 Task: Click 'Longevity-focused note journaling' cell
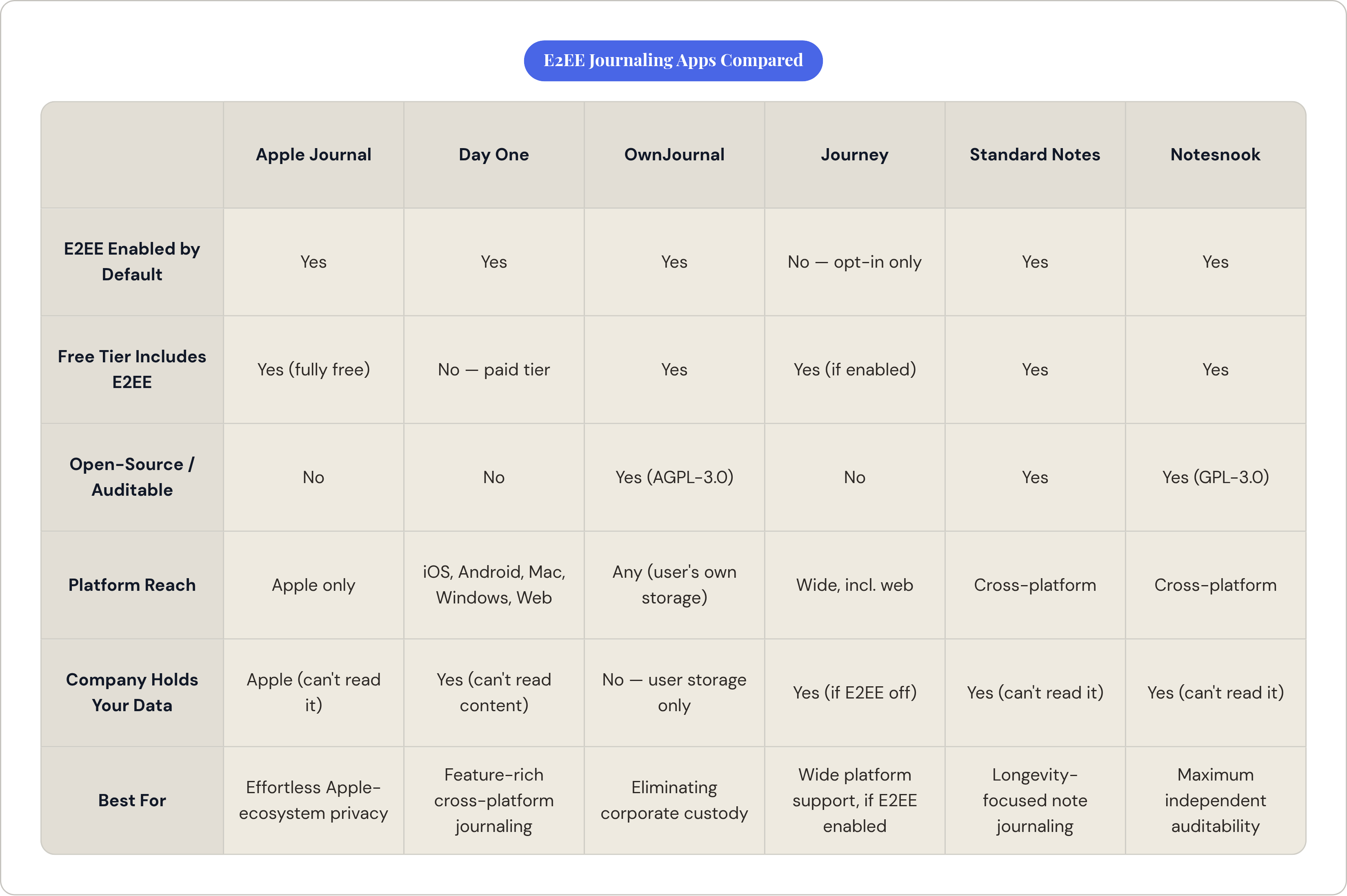click(x=1035, y=801)
